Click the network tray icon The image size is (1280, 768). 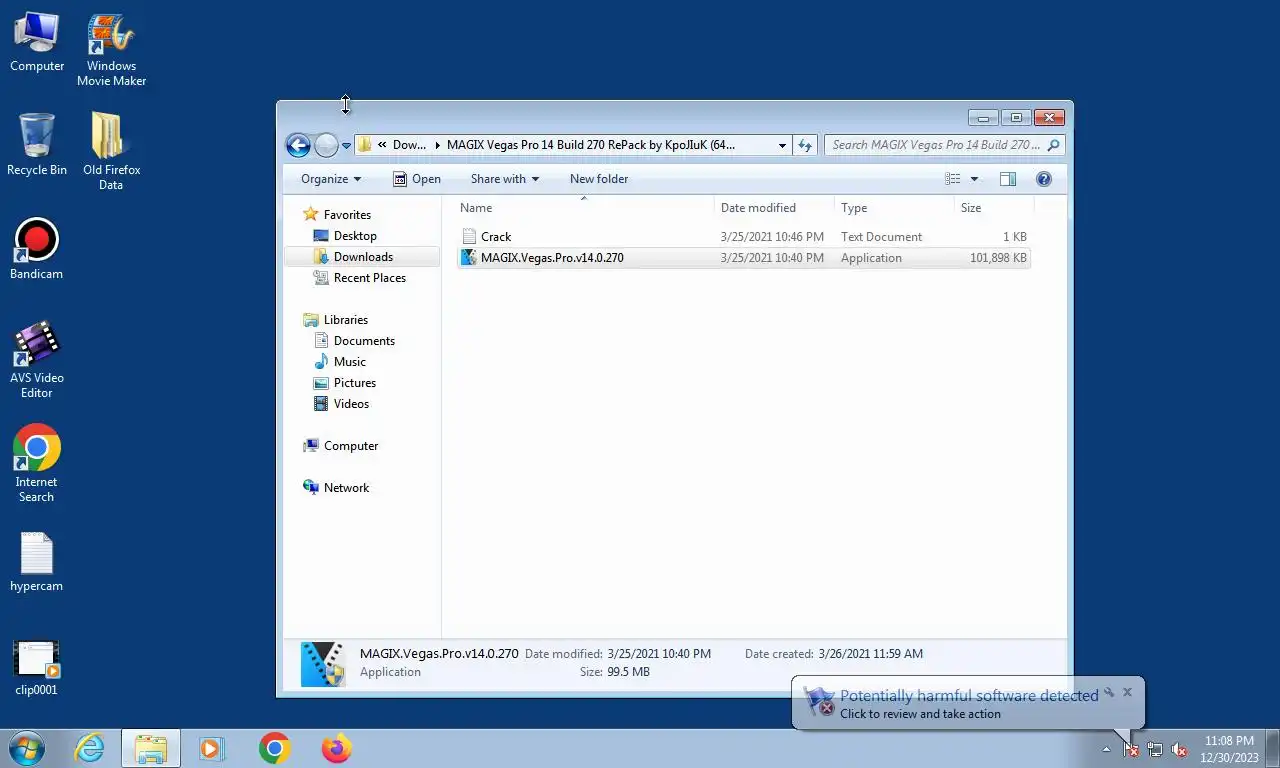pyautogui.click(x=1155, y=749)
